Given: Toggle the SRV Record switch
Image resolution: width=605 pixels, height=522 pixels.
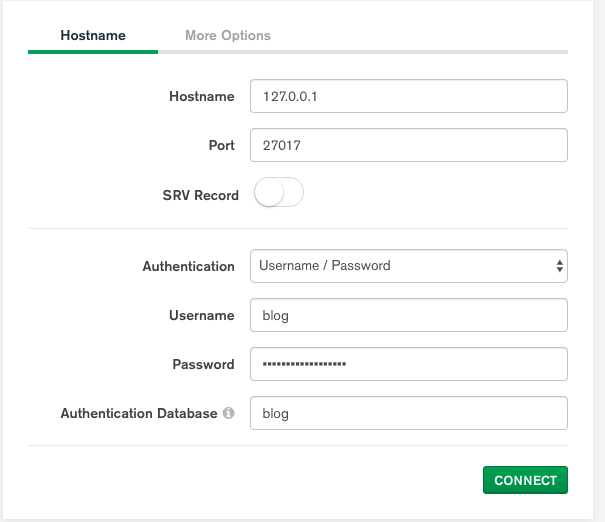Looking at the screenshot, I should coord(279,193).
